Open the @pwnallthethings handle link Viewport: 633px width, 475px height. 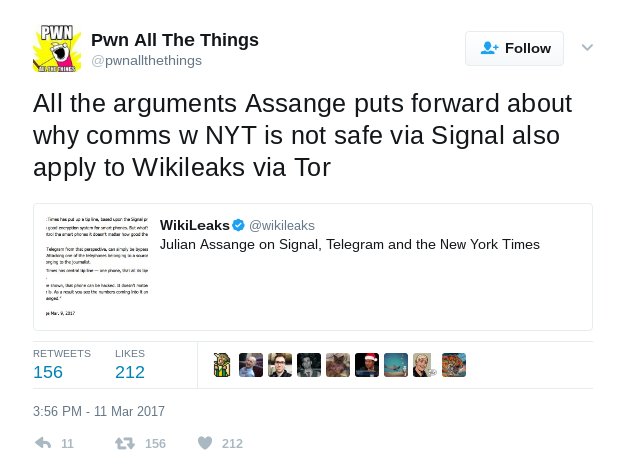(146, 61)
